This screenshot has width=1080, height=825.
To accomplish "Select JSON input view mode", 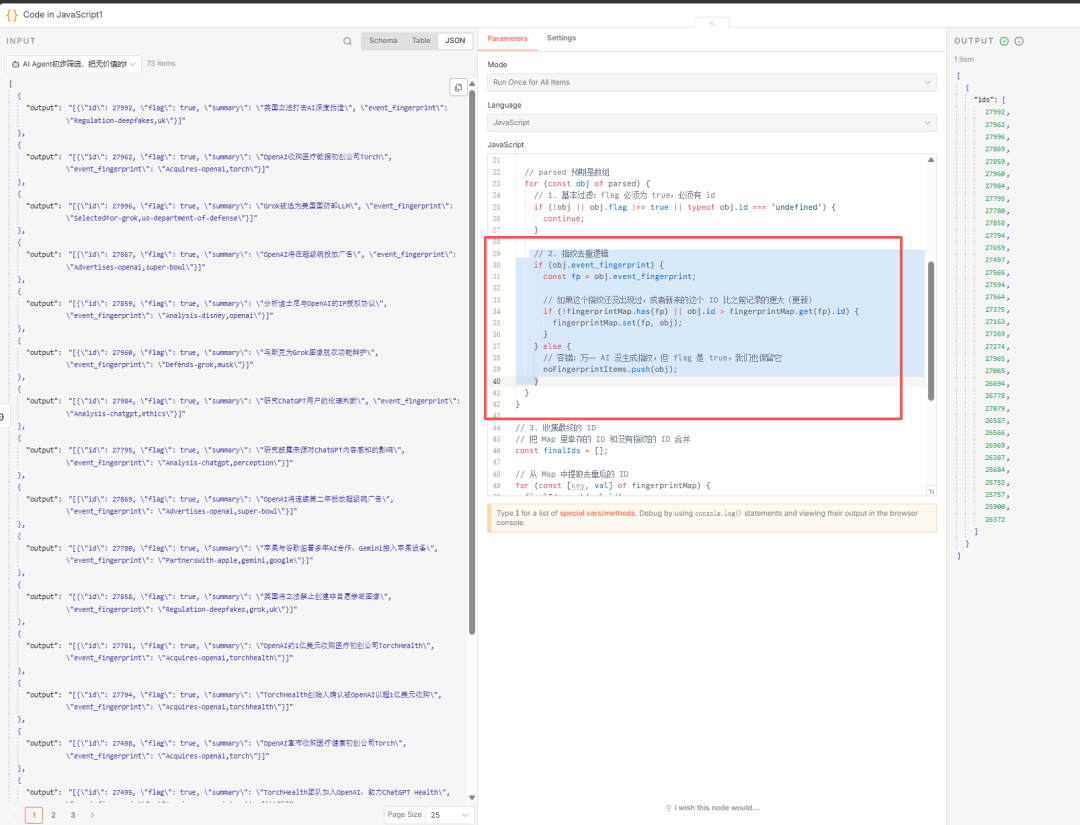I will pos(454,41).
